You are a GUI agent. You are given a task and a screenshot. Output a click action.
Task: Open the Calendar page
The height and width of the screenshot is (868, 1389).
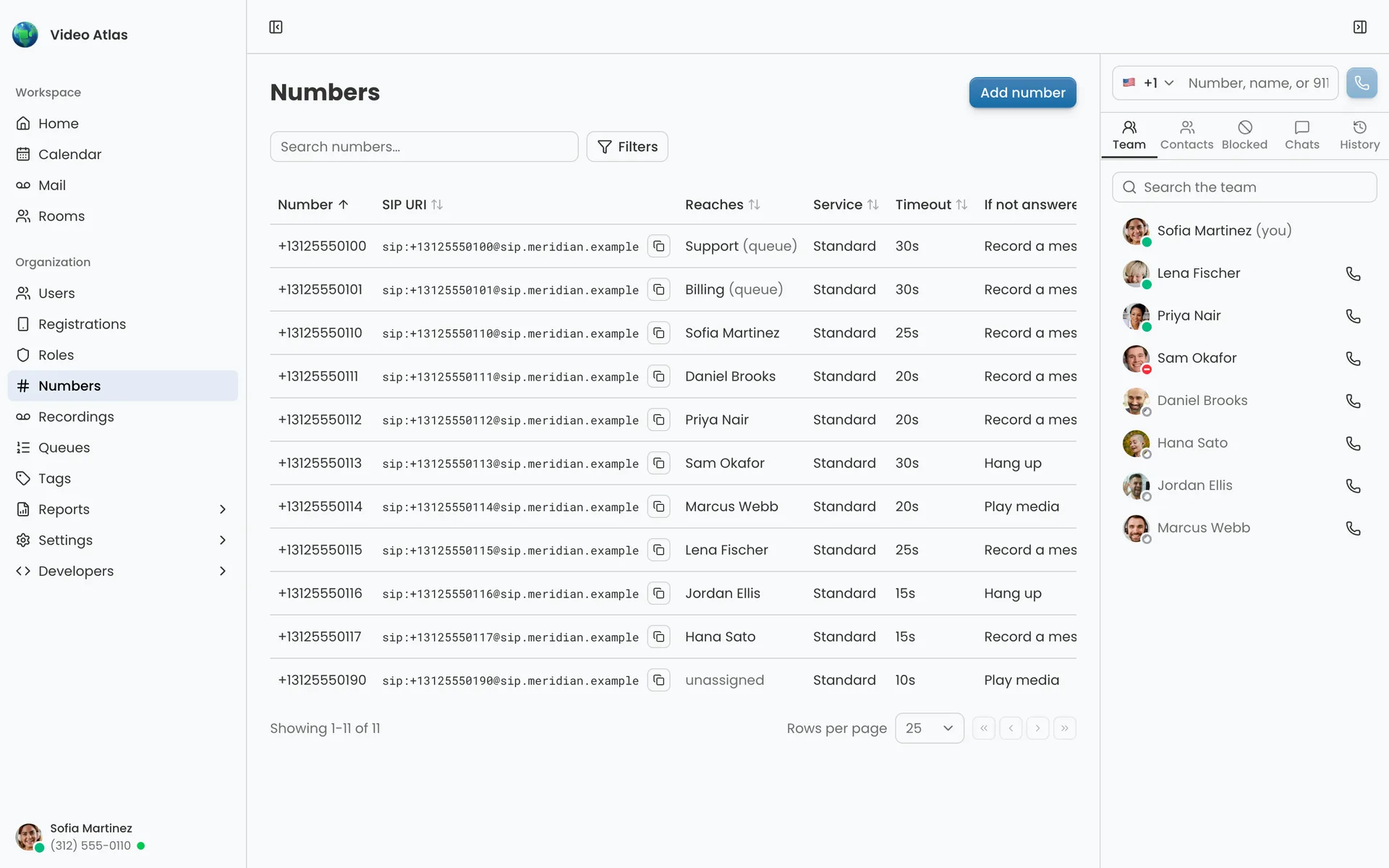(123, 154)
